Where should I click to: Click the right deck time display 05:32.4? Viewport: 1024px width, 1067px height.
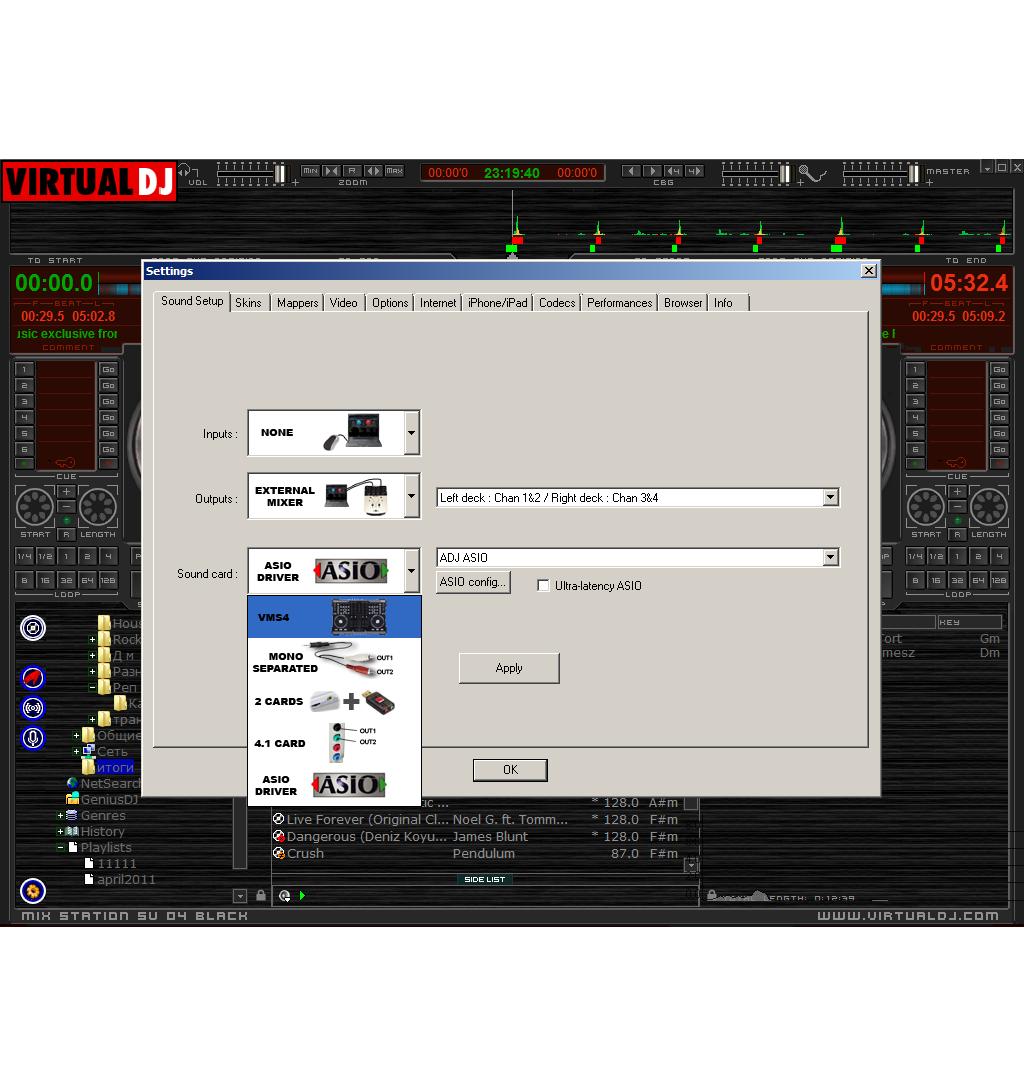pyautogui.click(x=968, y=282)
